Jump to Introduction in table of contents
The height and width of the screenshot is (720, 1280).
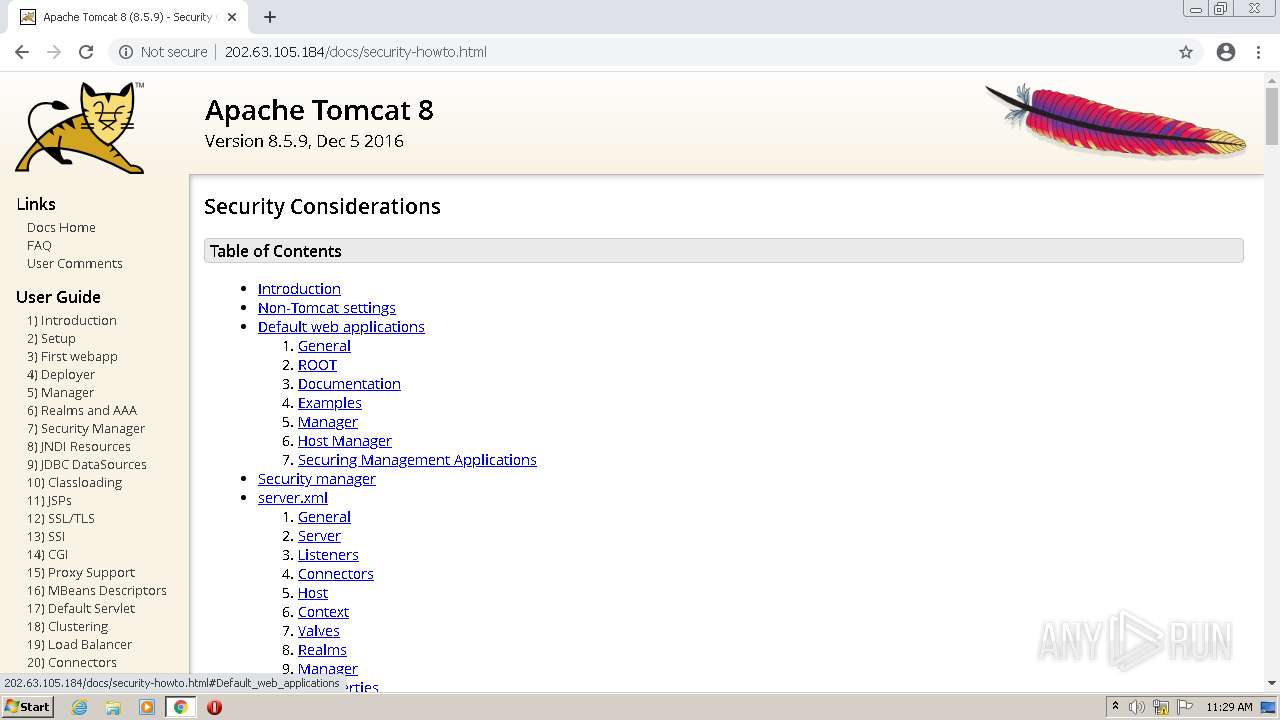pos(299,288)
